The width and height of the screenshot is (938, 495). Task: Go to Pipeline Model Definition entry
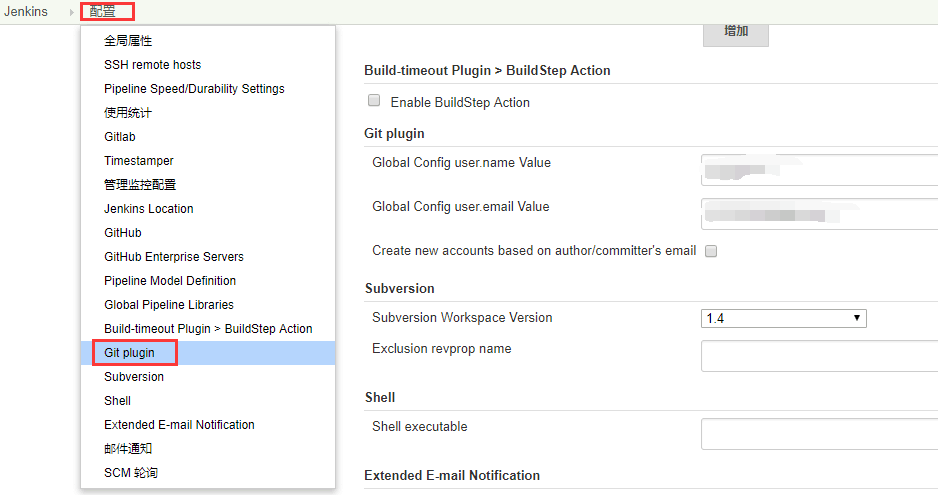pyautogui.click(x=170, y=280)
